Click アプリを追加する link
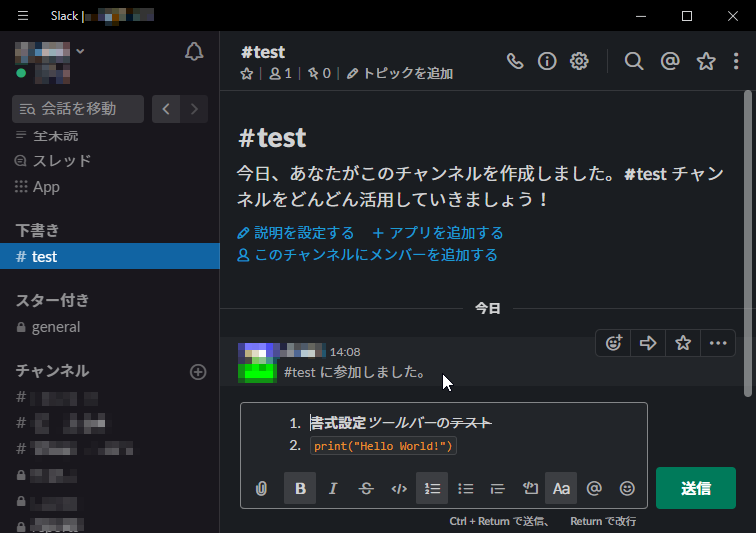Viewport: 756px width, 533px height. 438,233
